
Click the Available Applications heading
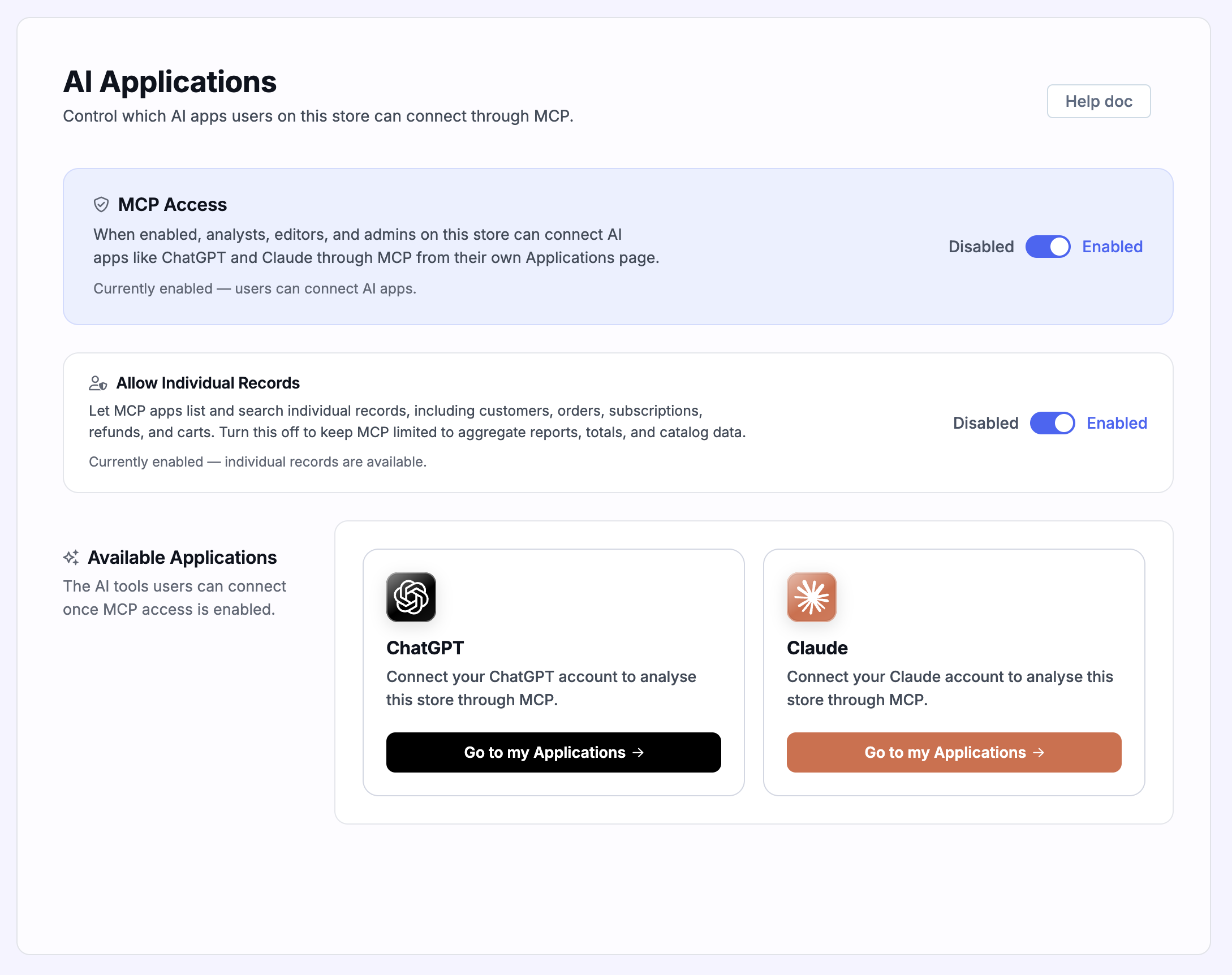click(182, 557)
